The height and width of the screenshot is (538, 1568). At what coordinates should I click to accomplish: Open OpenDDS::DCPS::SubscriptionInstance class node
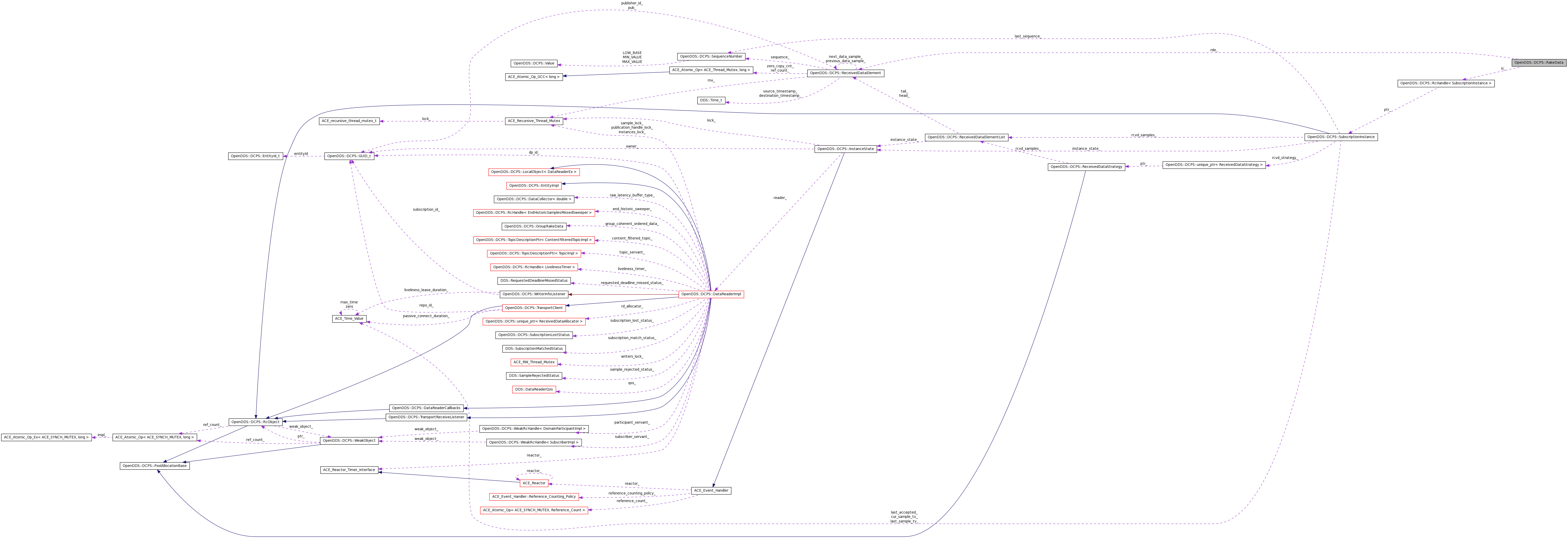(x=1340, y=137)
